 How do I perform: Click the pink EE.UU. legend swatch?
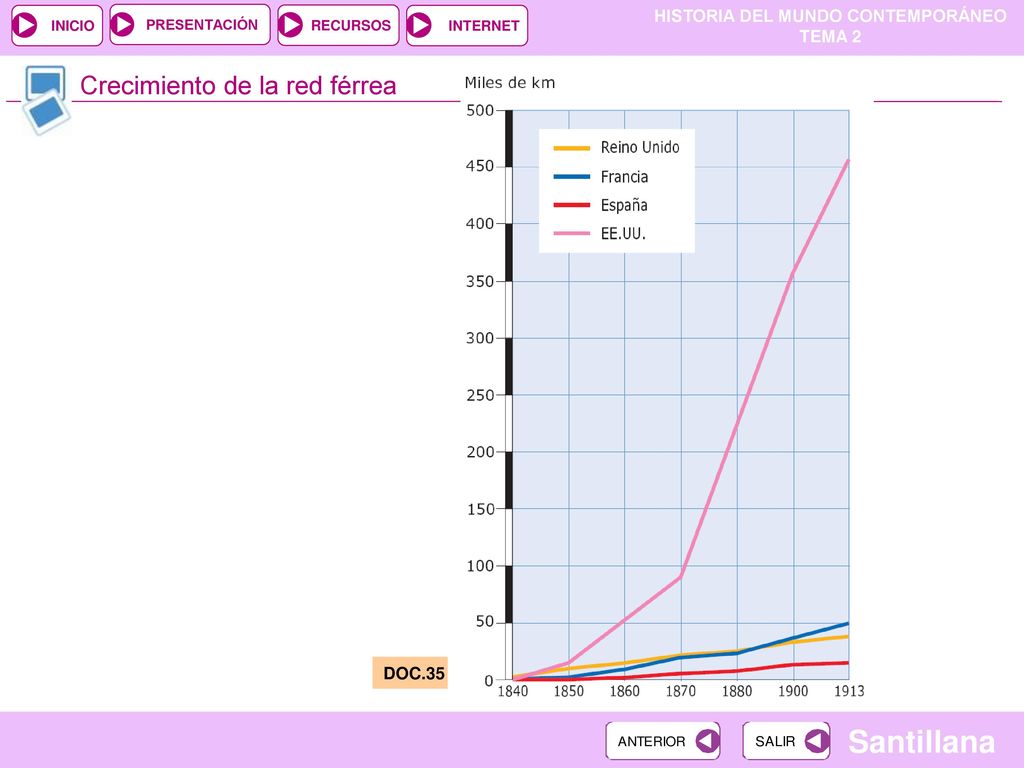click(x=571, y=233)
